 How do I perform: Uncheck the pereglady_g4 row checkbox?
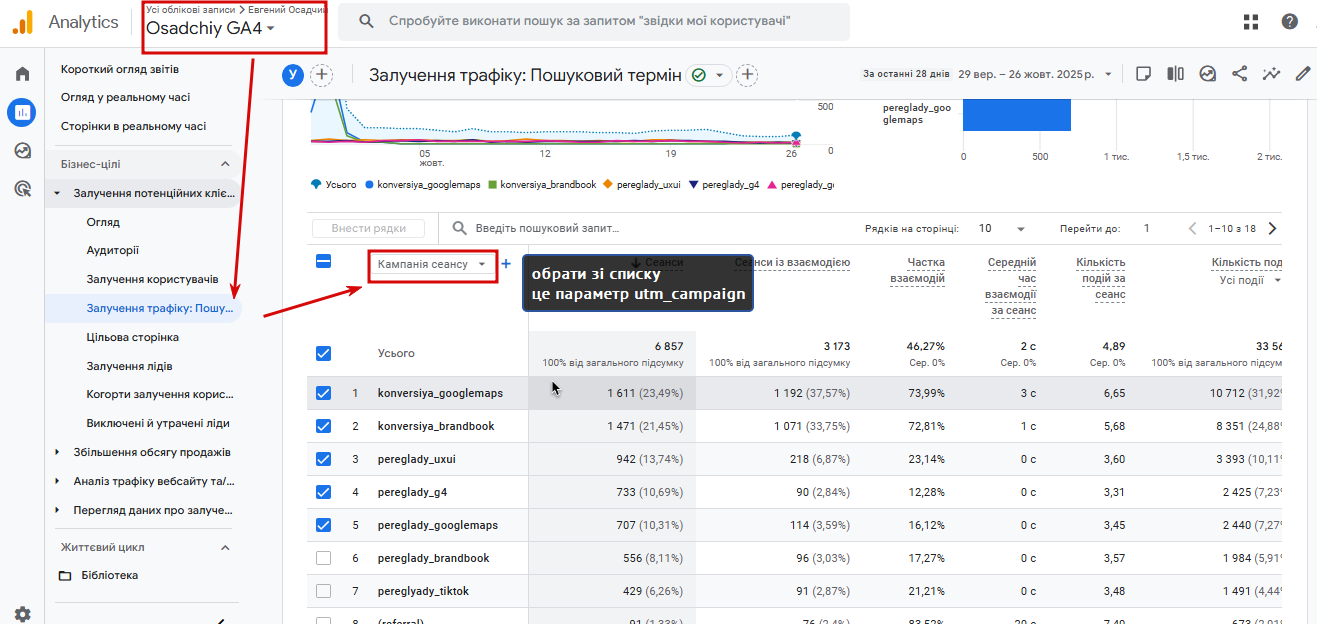pyautogui.click(x=323, y=492)
